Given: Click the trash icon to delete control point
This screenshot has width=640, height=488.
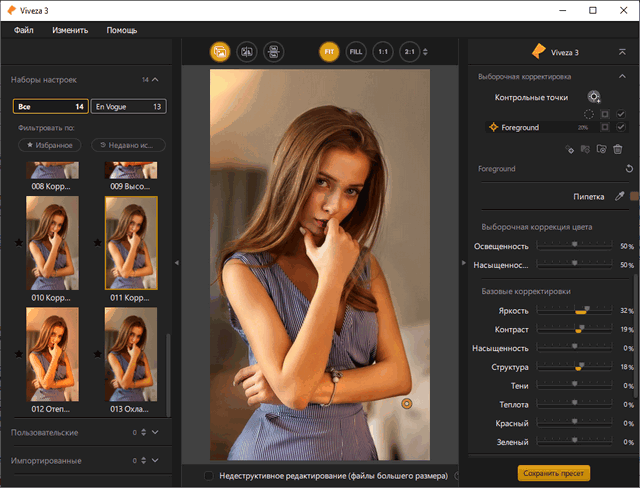Looking at the screenshot, I should pyautogui.click(x=618, y=149).
